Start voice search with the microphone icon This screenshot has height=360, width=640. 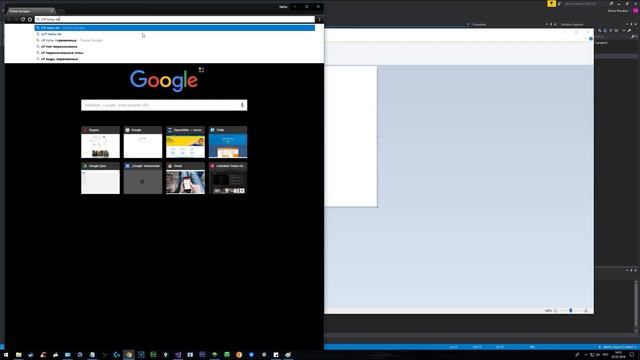[242, 105]
